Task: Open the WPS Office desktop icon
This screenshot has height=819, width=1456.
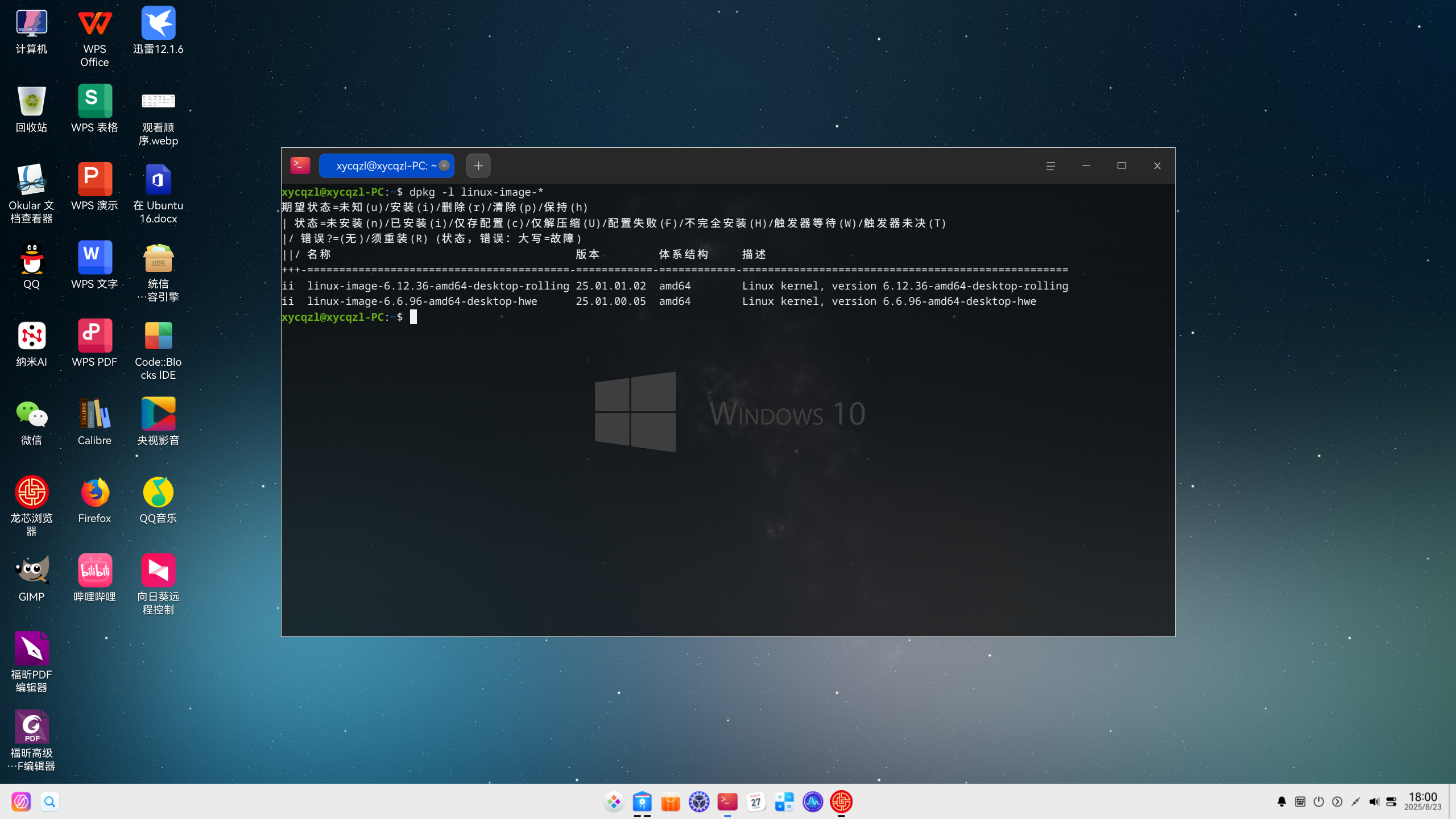Action: coord(94,38)
